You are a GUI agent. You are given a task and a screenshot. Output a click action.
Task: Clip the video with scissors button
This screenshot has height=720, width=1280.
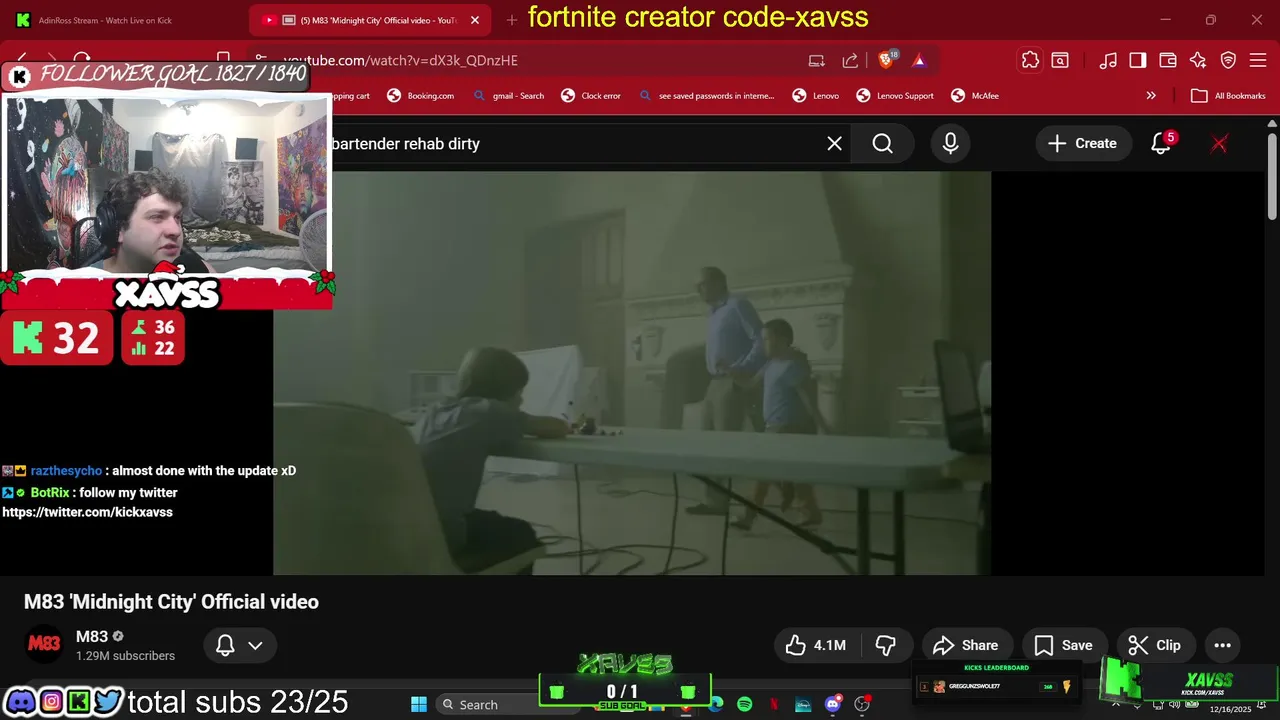(1155, 645)
